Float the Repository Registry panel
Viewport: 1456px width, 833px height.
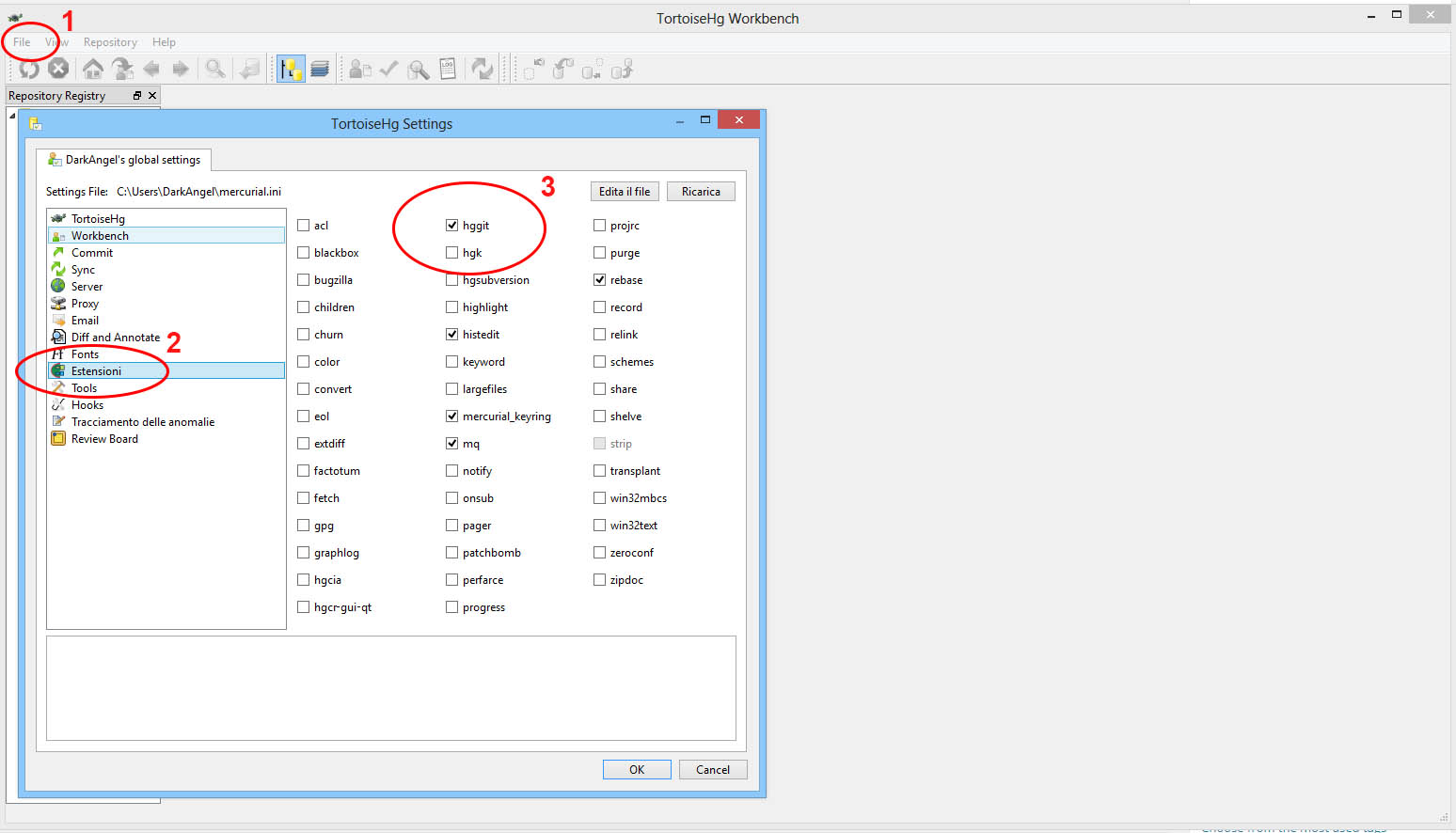(x=137, y=96)
